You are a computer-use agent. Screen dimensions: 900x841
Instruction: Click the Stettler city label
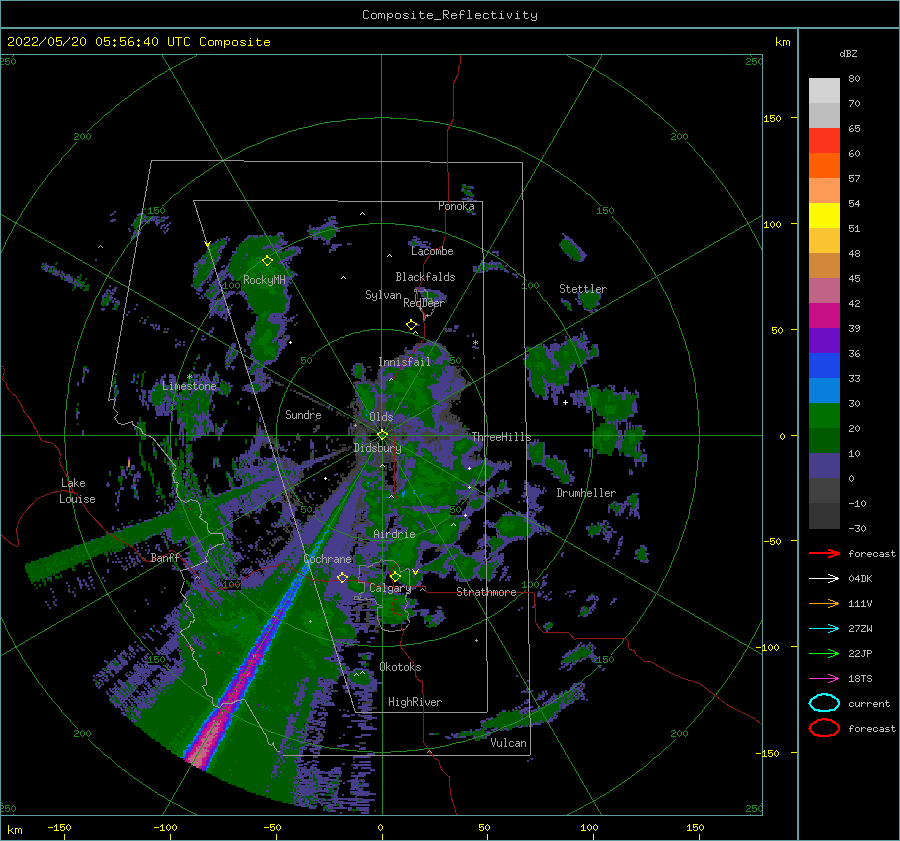583,289
